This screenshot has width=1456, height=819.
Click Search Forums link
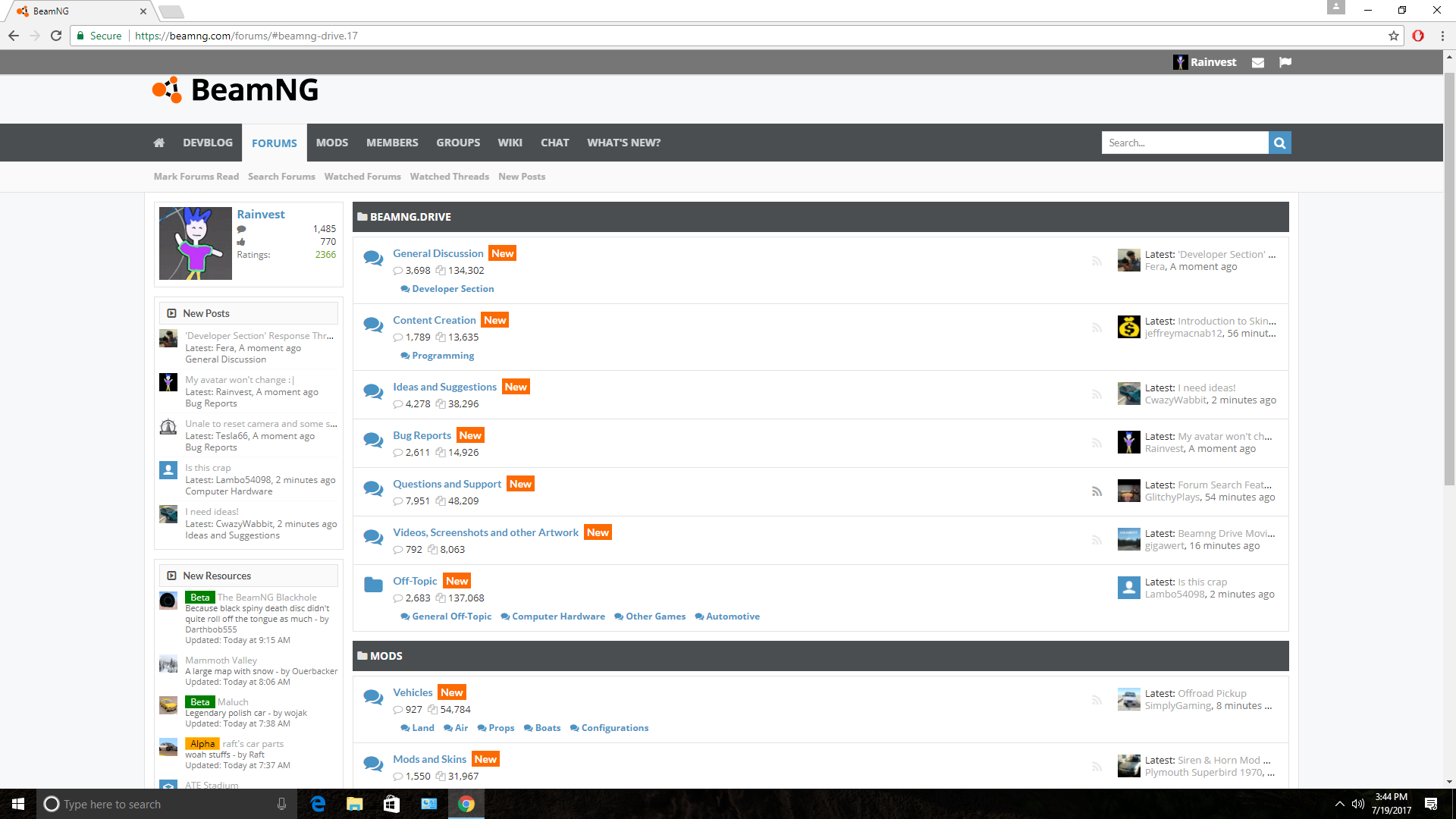pos(281,177)
